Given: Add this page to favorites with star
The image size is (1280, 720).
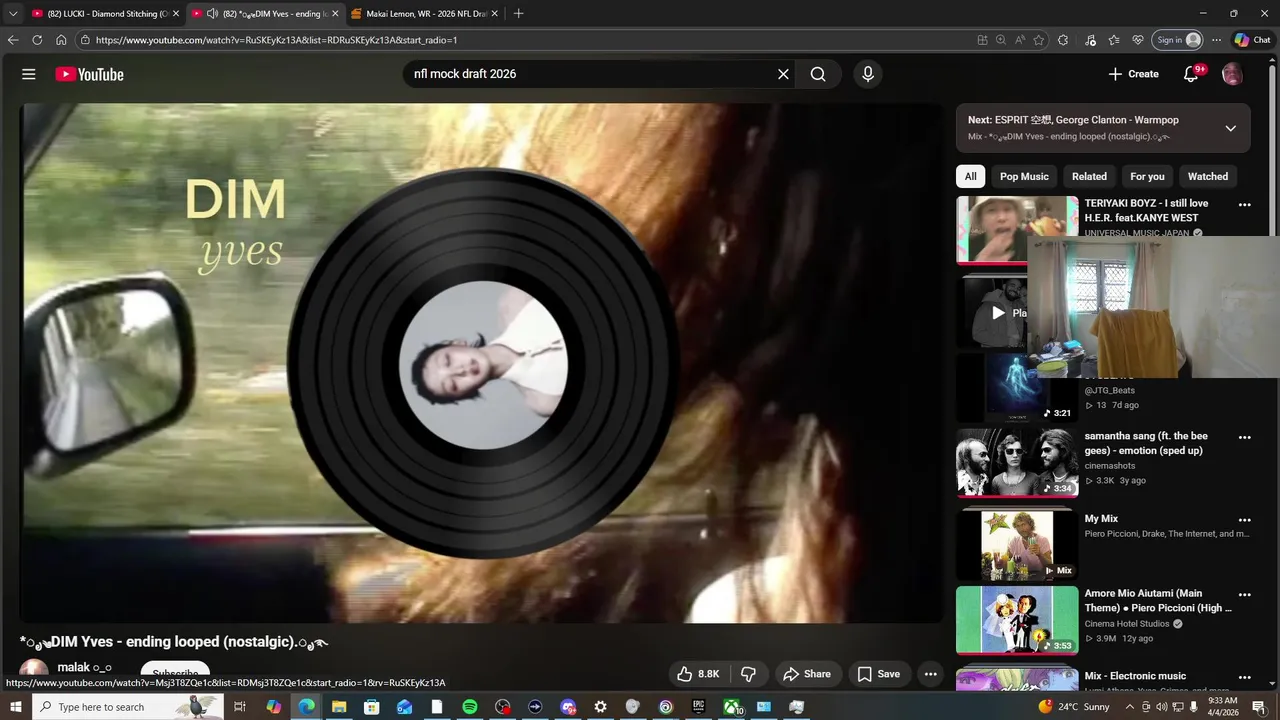Looking at the screenshot, I should tap(1039, 40).
